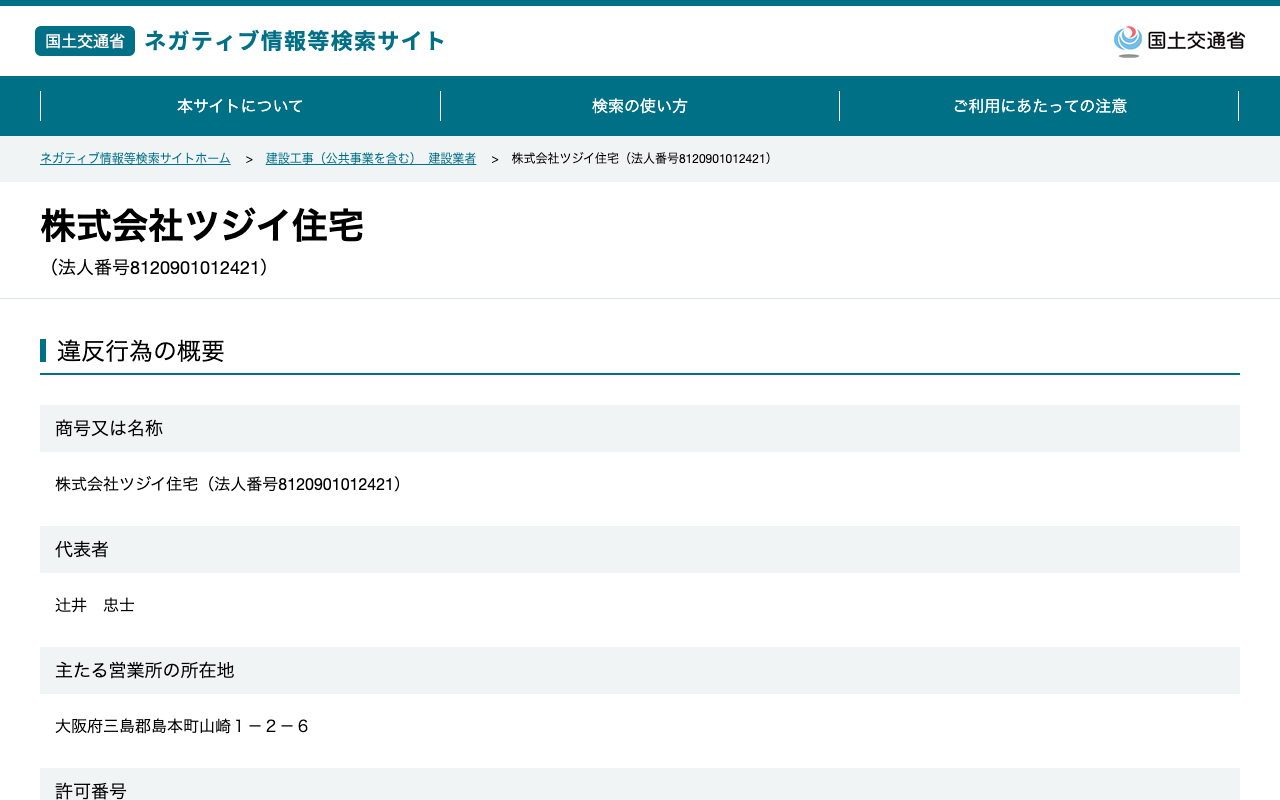Open 本サイトについて menu item

240,106
